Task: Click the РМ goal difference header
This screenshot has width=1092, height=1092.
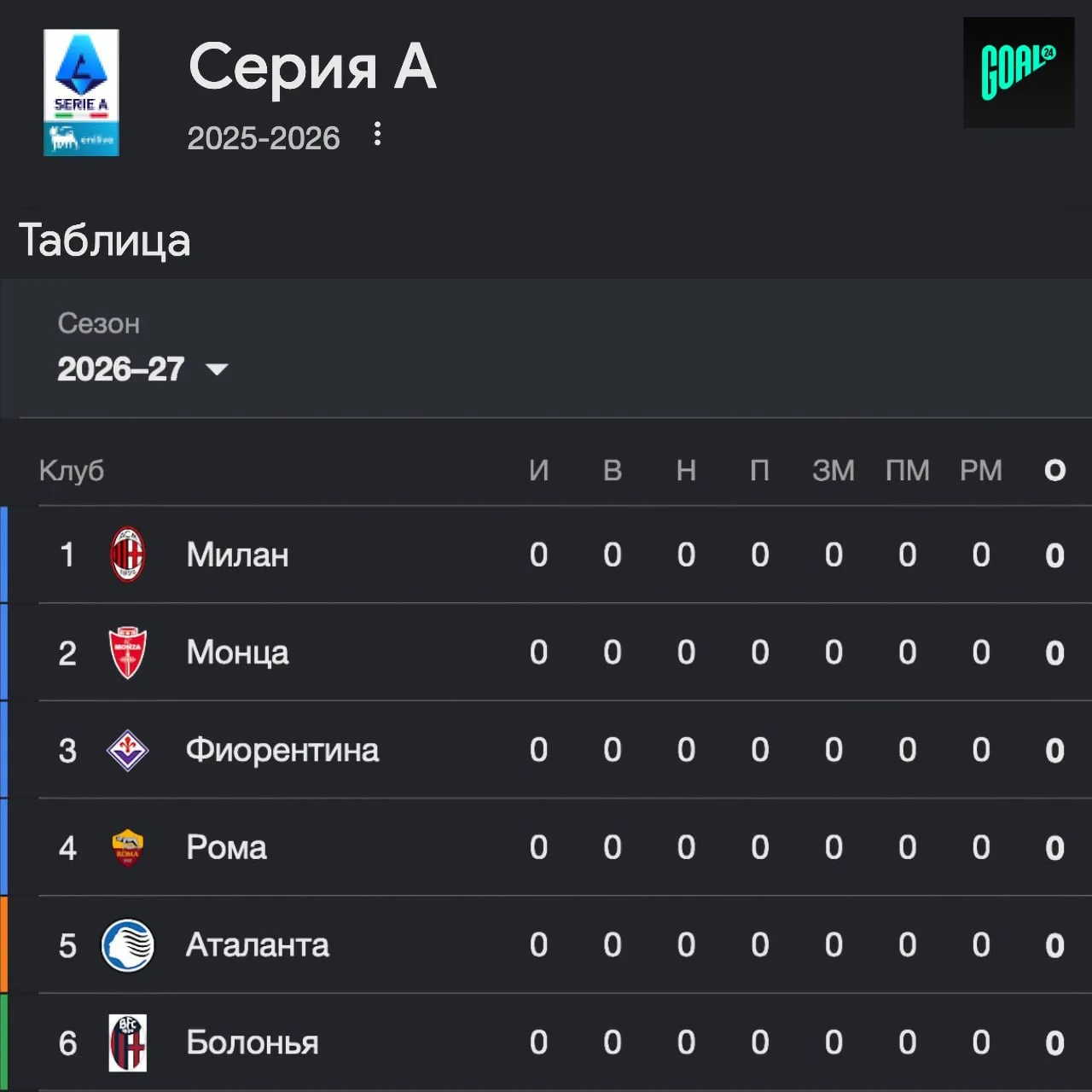Action: point(981,470)
